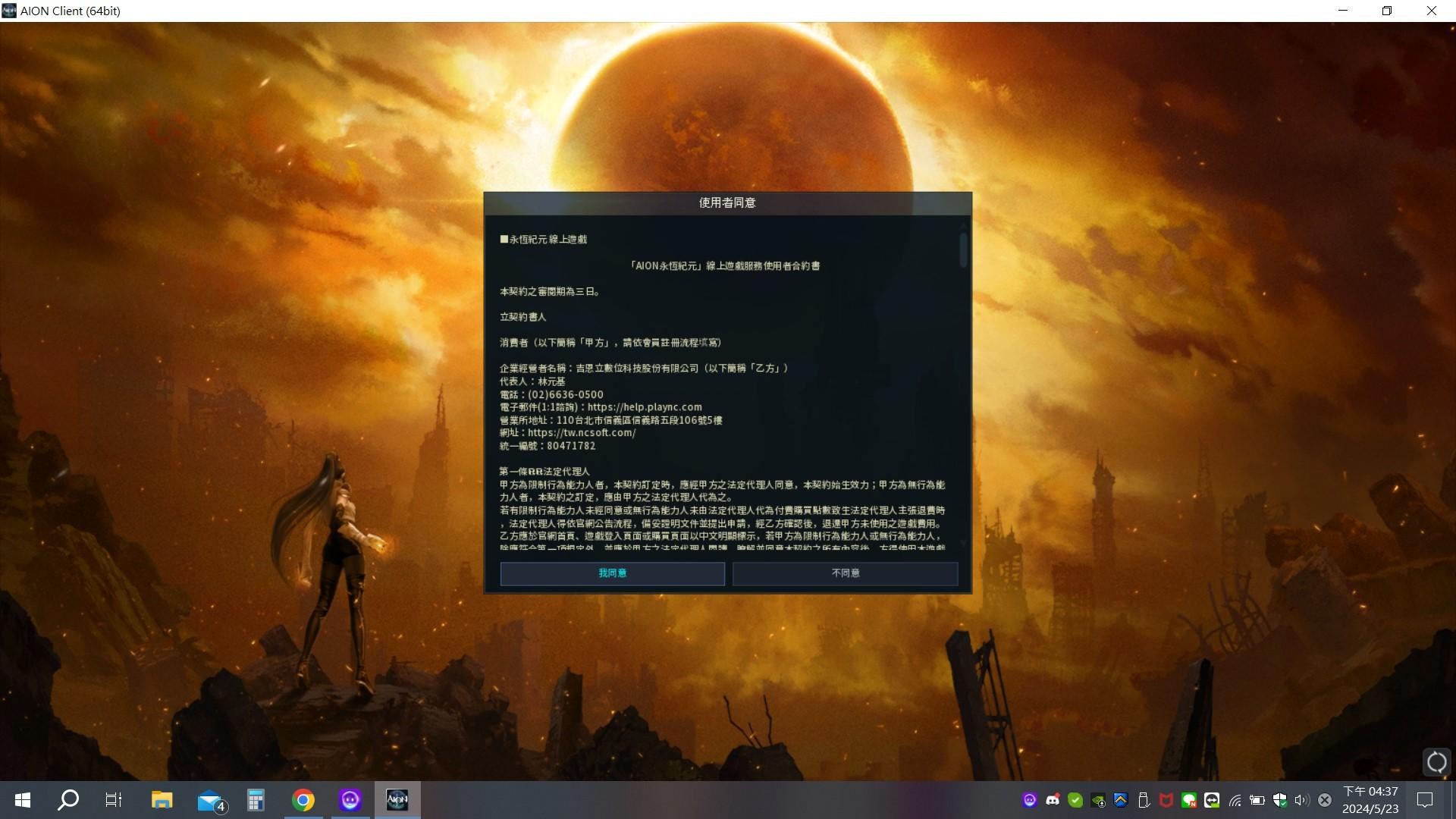This screenshot has height=819, width=1456.
Task: Open the notification action center
Action: (1425, 800)
